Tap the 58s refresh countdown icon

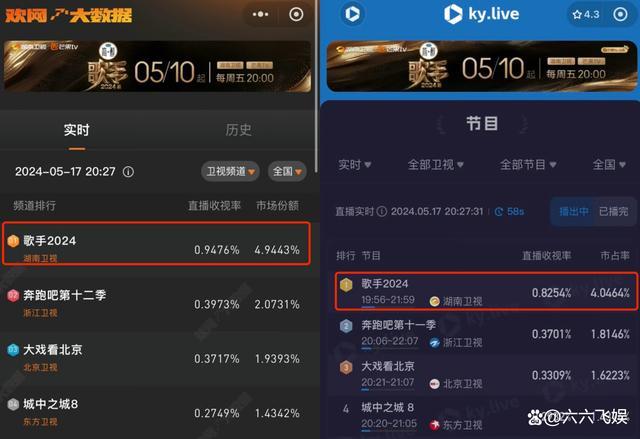click(499, 211)
